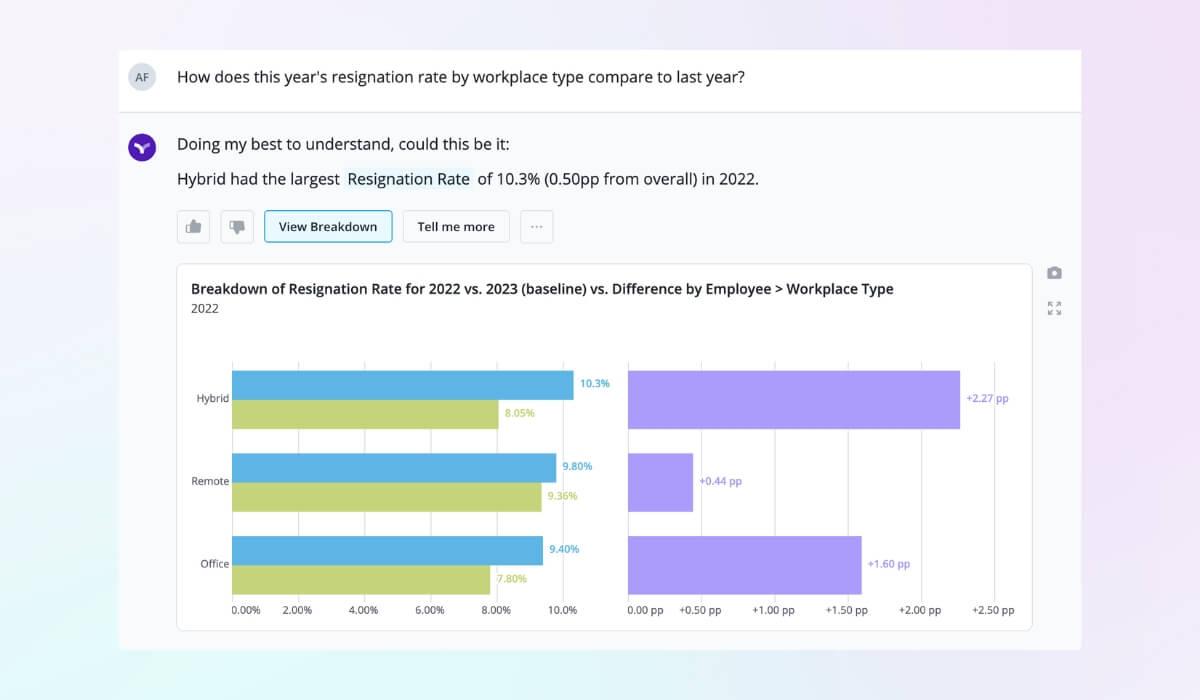Click the highlighted Resignation Rate term
1200x700 pixels.
point(408,179)
